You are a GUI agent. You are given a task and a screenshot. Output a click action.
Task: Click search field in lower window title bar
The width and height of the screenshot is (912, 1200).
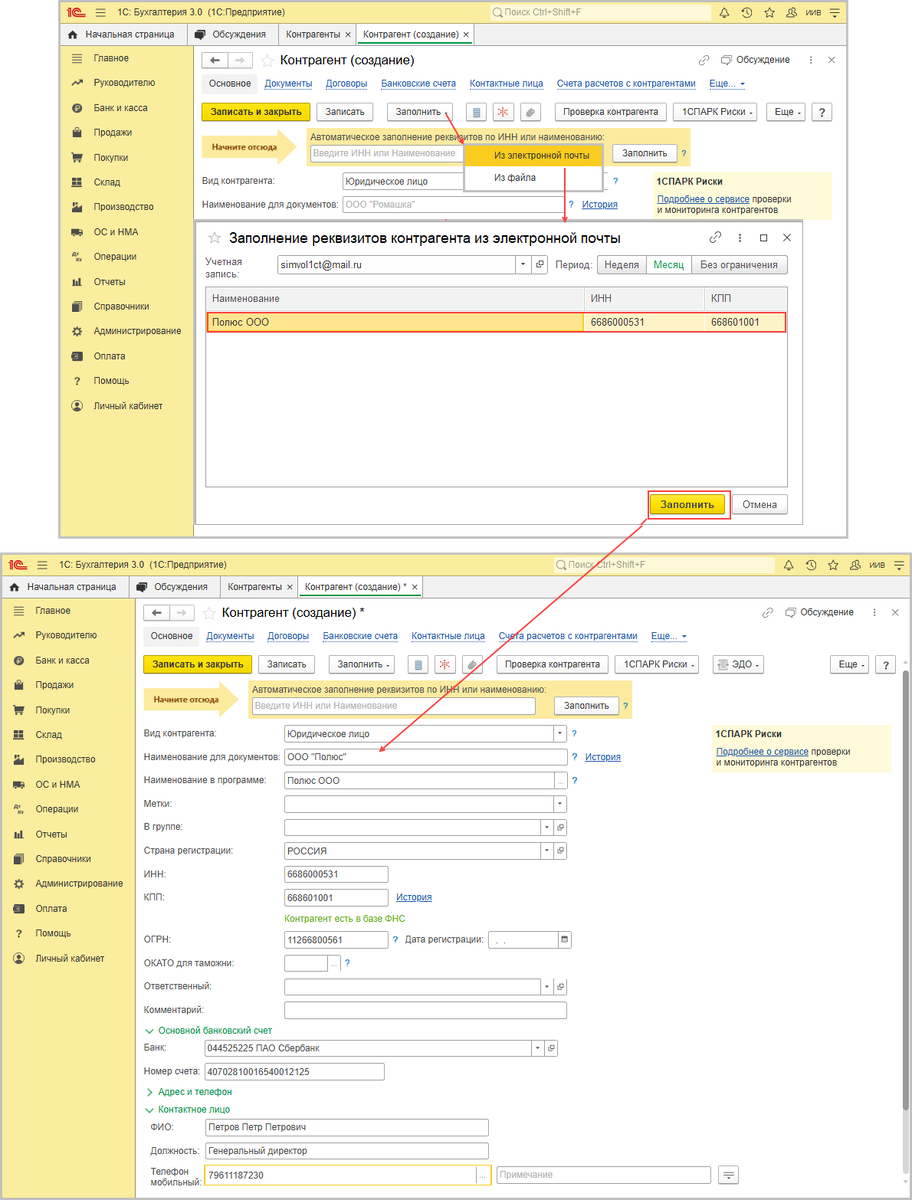click(664, 565)
